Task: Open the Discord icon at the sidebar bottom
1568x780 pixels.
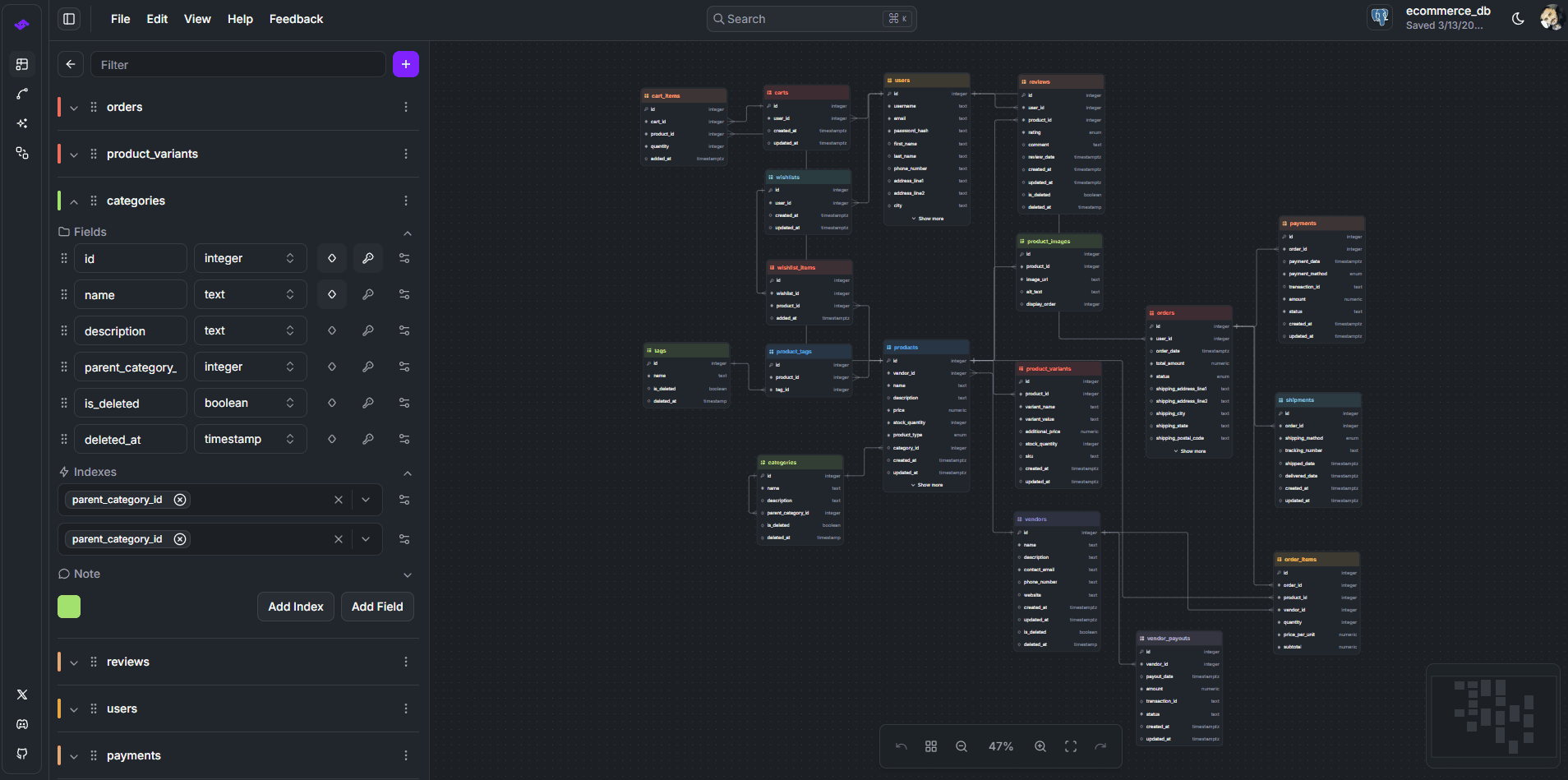Action: pos(22,724)
